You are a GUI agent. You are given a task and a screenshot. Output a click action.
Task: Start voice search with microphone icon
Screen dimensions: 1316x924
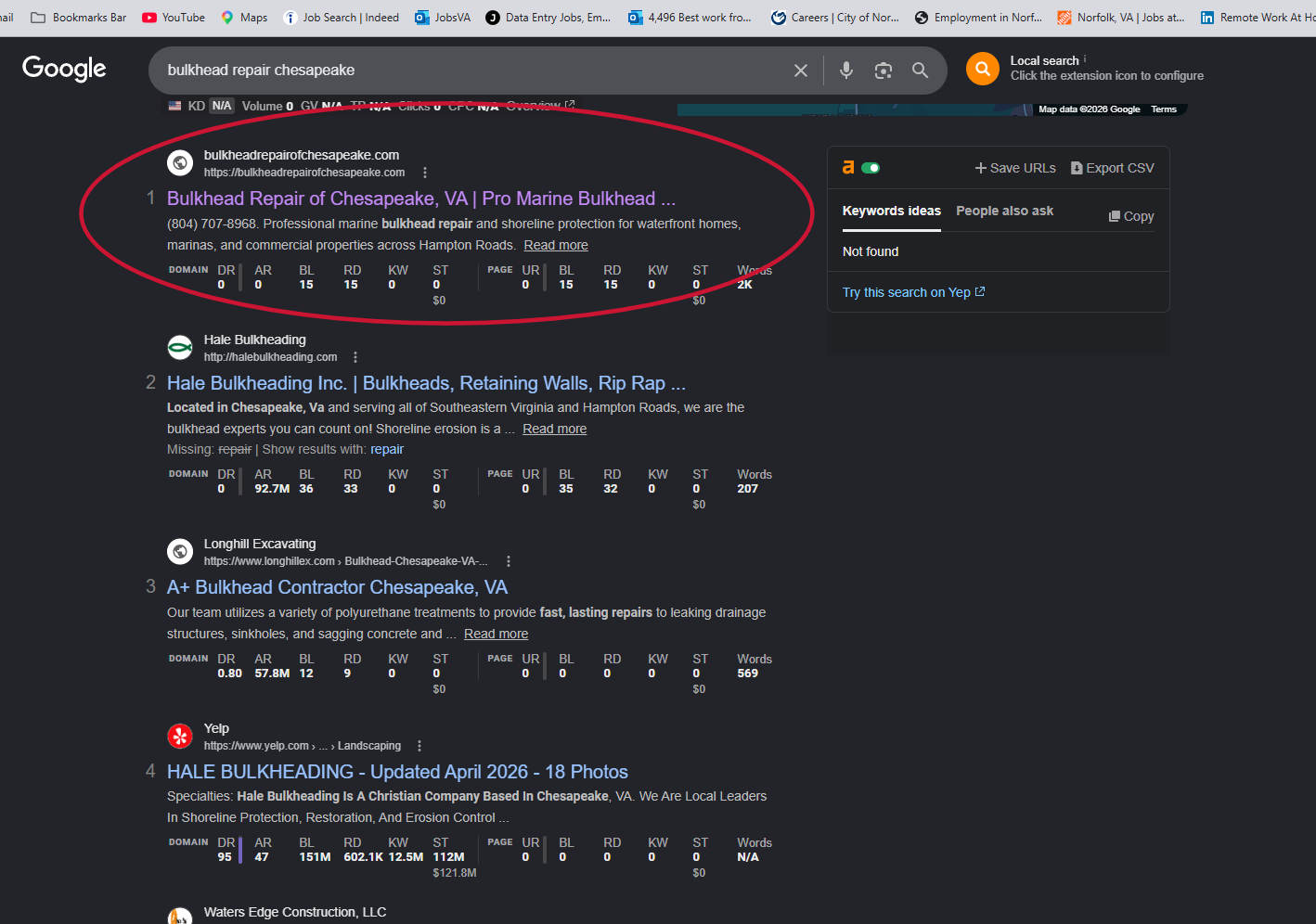846,71
